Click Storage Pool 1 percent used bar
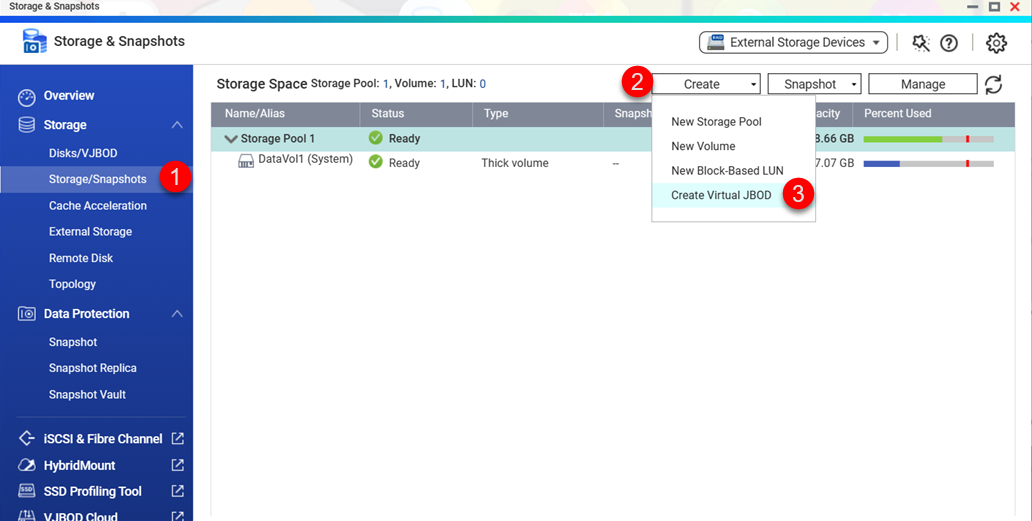 [928, 139]
